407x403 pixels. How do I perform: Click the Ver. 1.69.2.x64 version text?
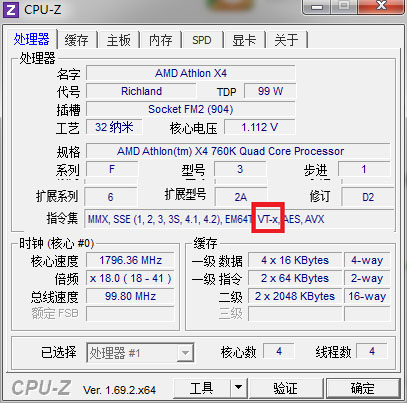tap(119, 390)
